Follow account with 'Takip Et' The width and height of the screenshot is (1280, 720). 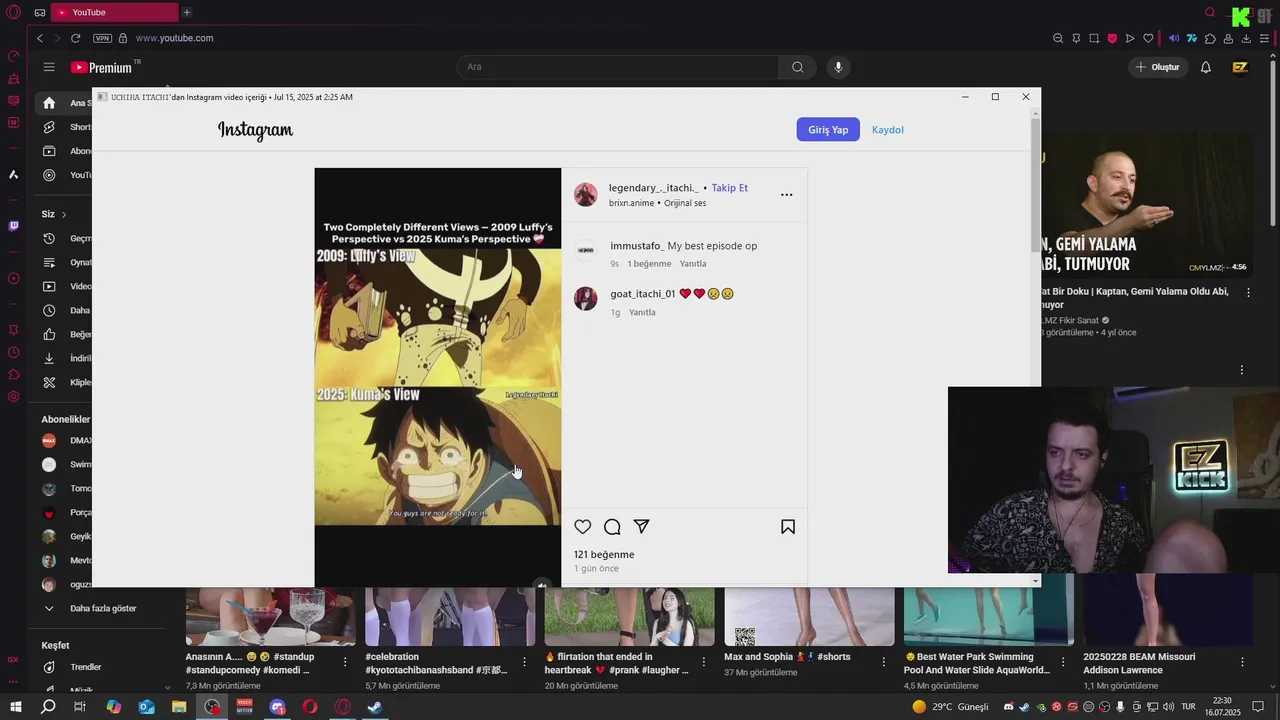[x=730, y=188]
